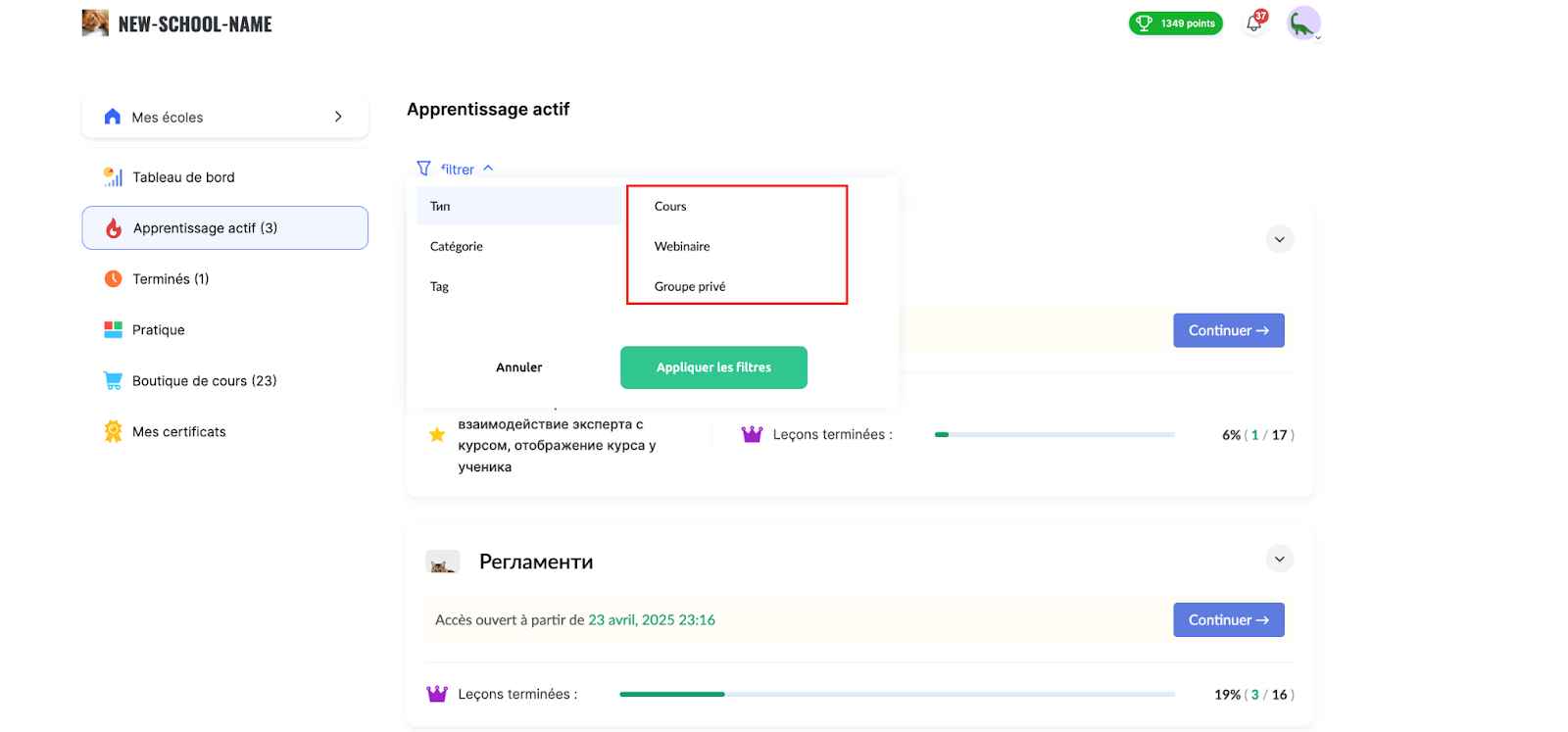The image size is (1568, 732).
Task: Open Tableau de bord from sidebar
Action: pyautogui.click(x=183, y=177)
